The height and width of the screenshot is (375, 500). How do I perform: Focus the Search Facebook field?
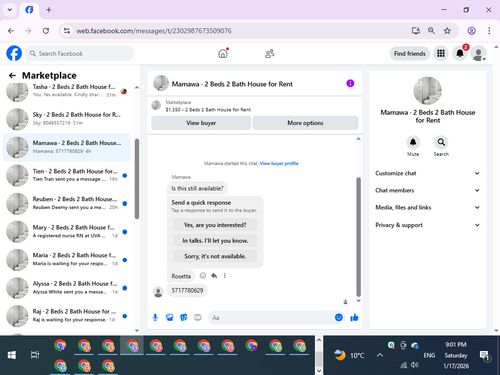pos(80,53)
